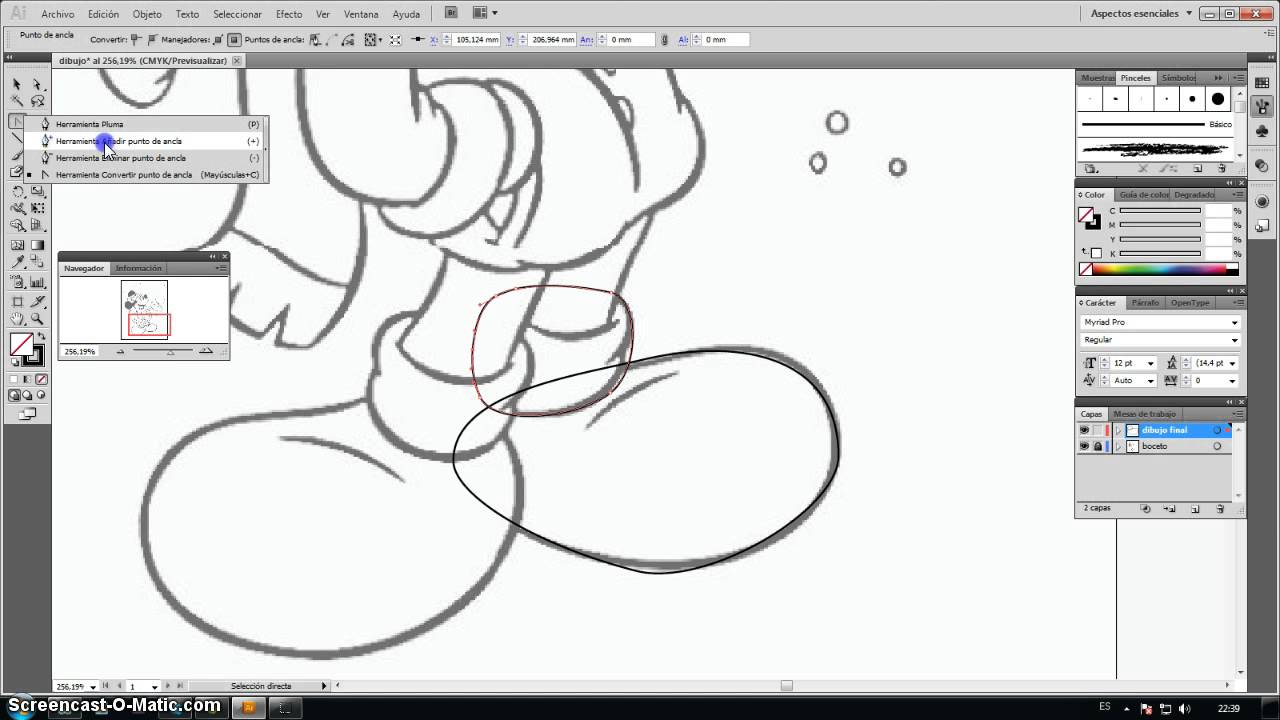Select the Magic Wand tool
This screenshot has height=720, width=1280.
(17, 101)
